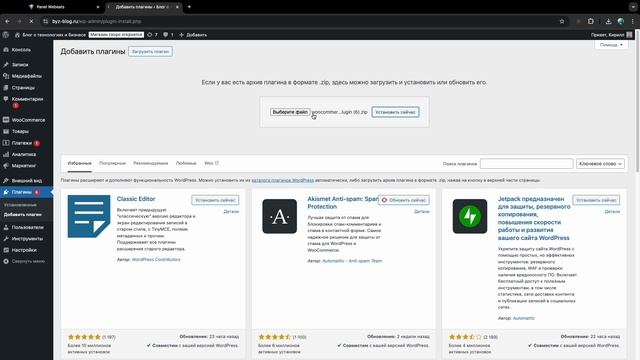Open the site name in the admin bar
The height and width of the screenshot is (360, 640).
[x=50, y=35]
